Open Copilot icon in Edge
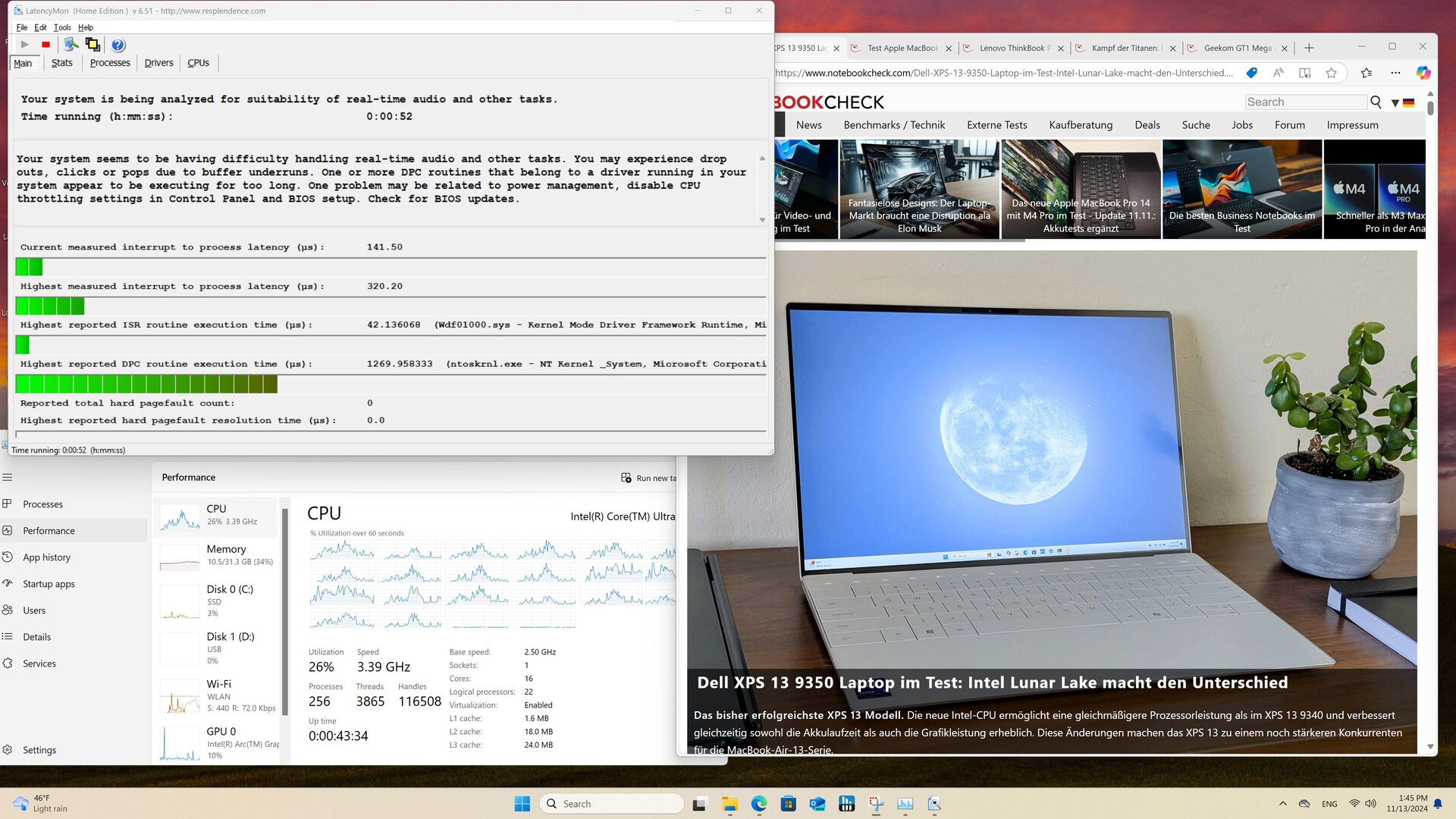The image size is (1456, 819). click(x=1423, y=73)
